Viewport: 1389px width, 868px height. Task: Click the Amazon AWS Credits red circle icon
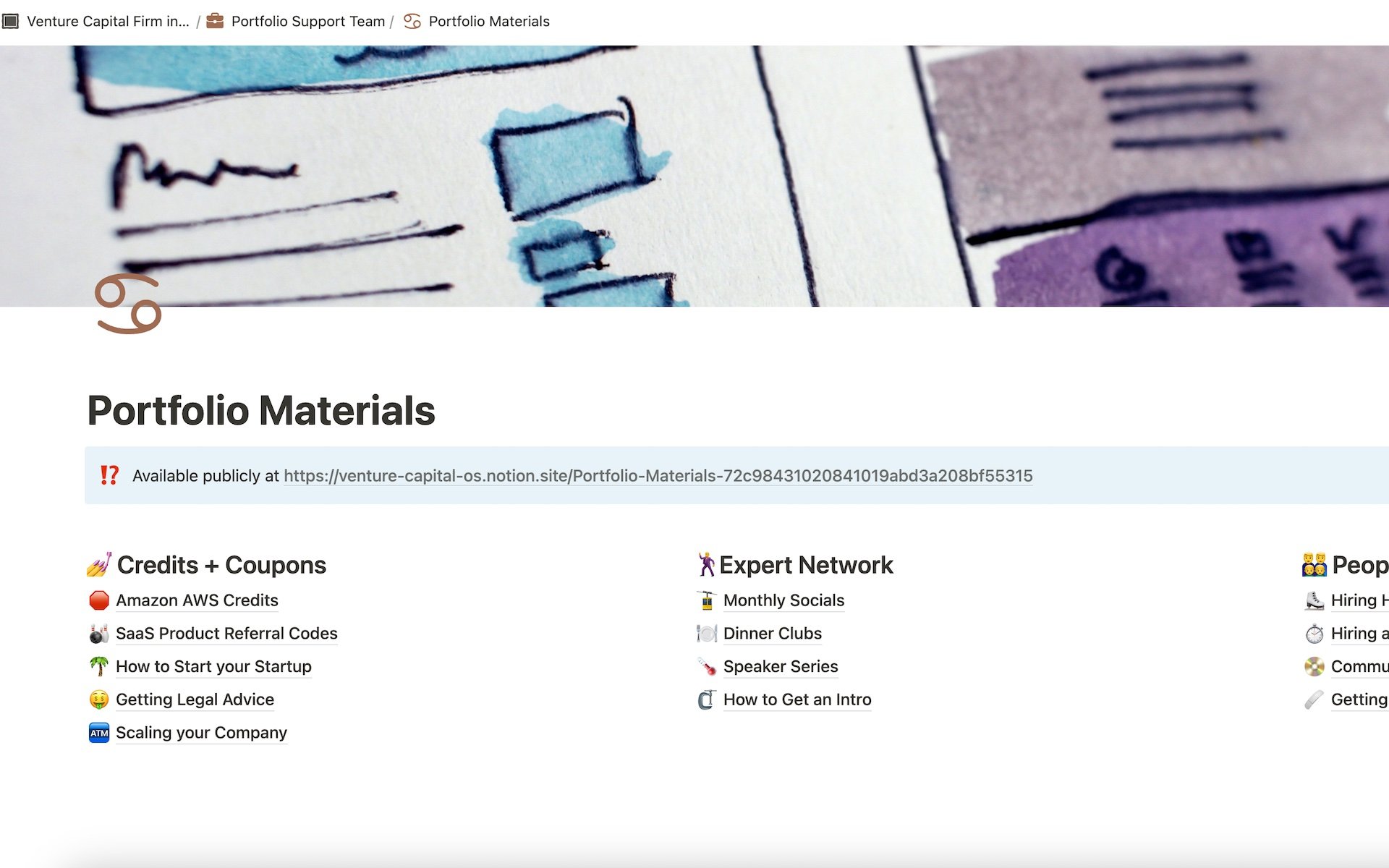(98, 599)
